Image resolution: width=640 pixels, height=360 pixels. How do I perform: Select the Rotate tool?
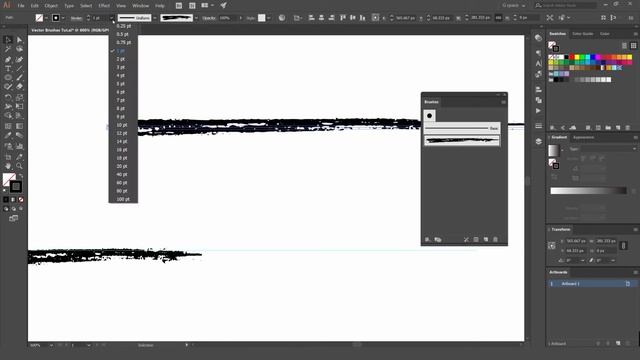point(8,97)
